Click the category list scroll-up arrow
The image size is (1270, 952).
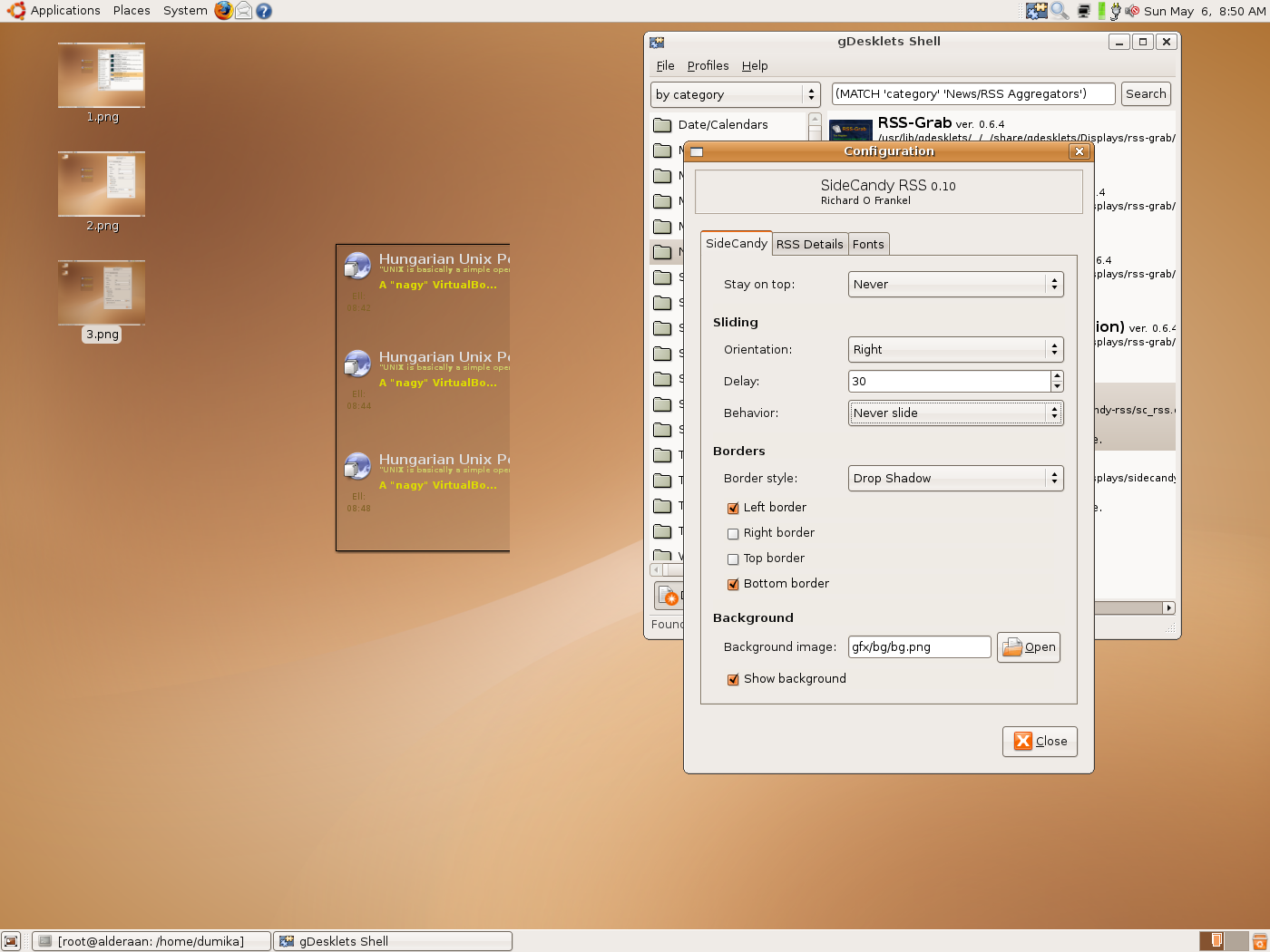click(815, 120)
